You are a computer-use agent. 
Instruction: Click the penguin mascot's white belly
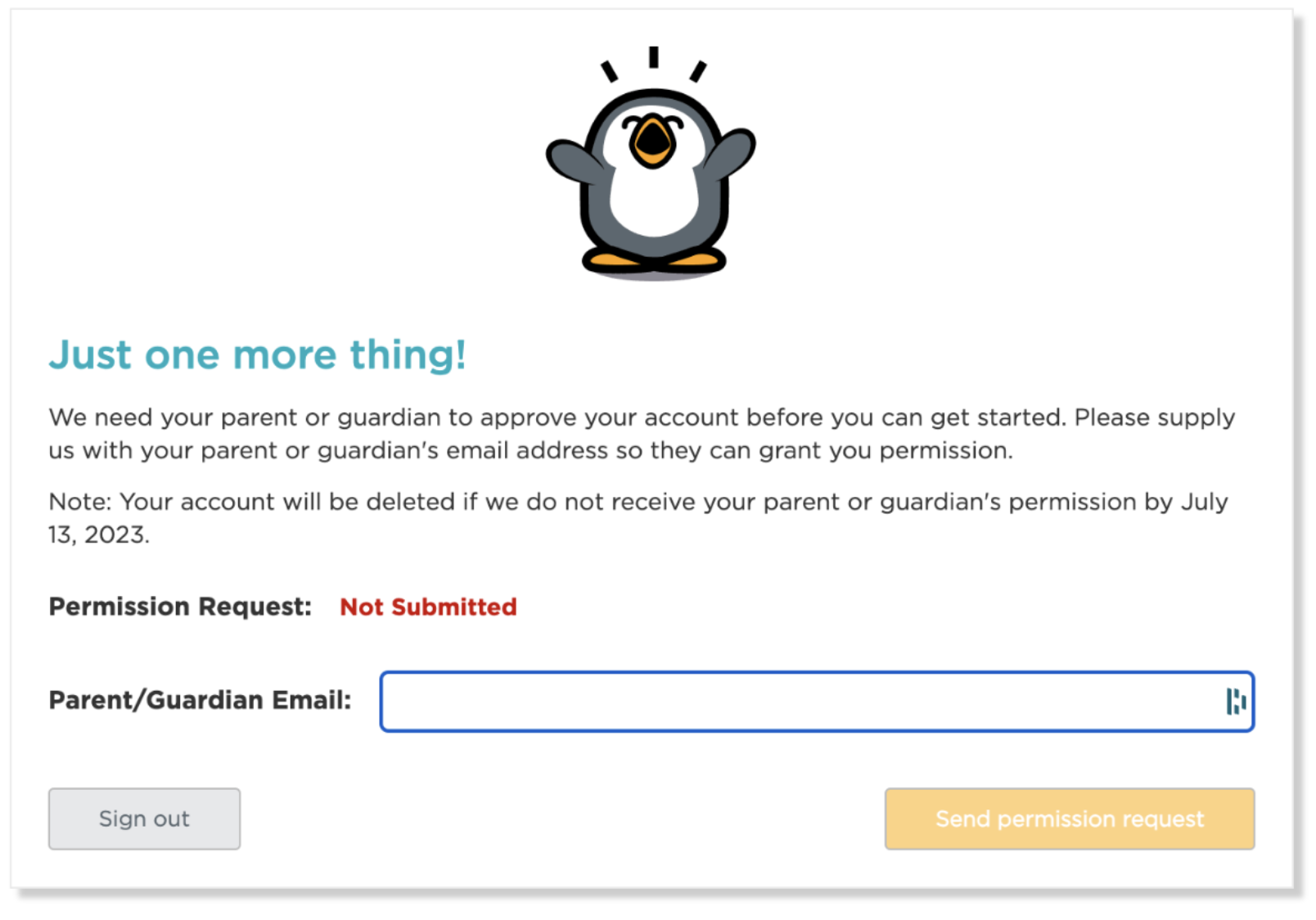click(x=654, y=196)
